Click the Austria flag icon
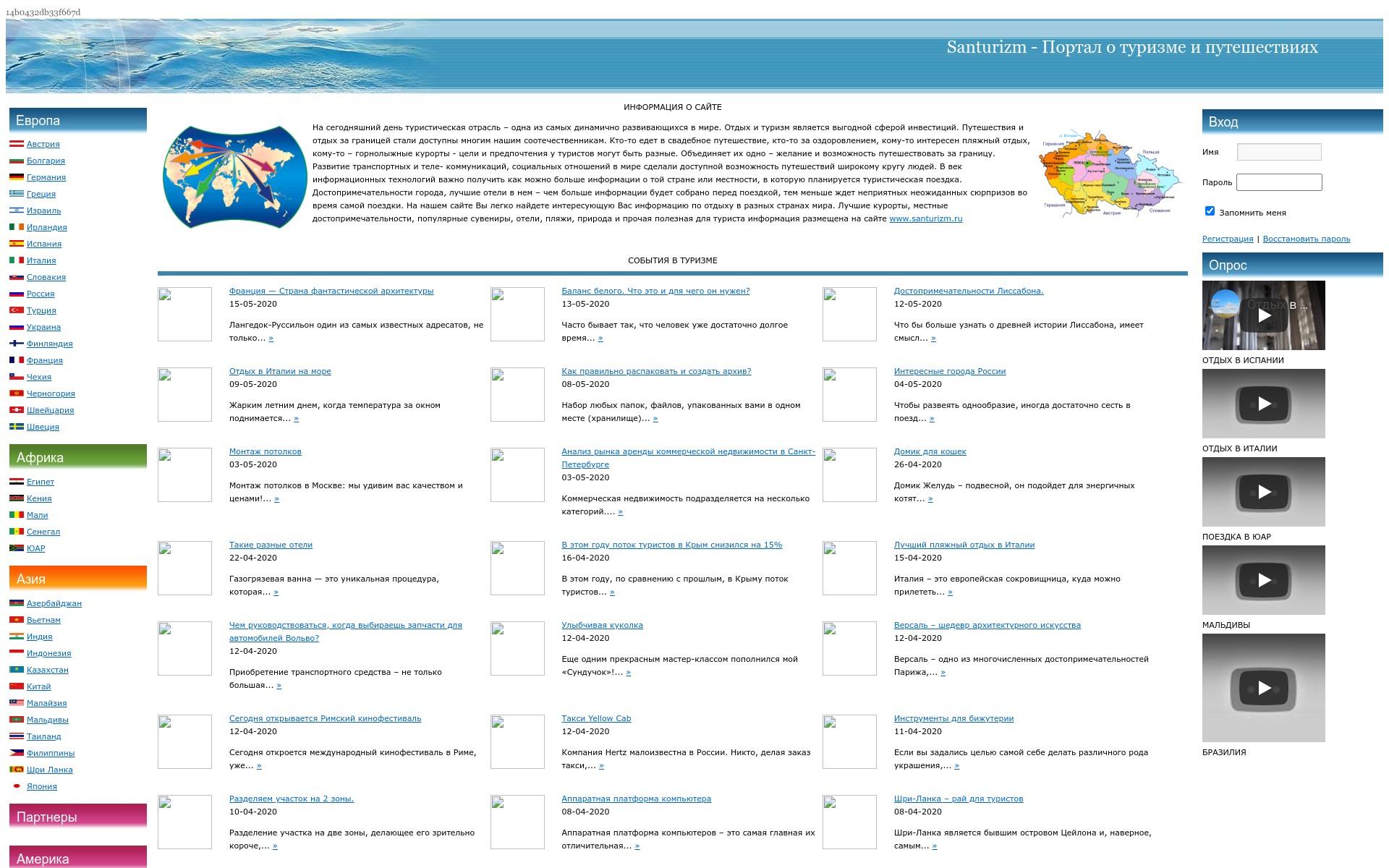The height and width of the screenshot is (868, 1389). coord(16,144)
